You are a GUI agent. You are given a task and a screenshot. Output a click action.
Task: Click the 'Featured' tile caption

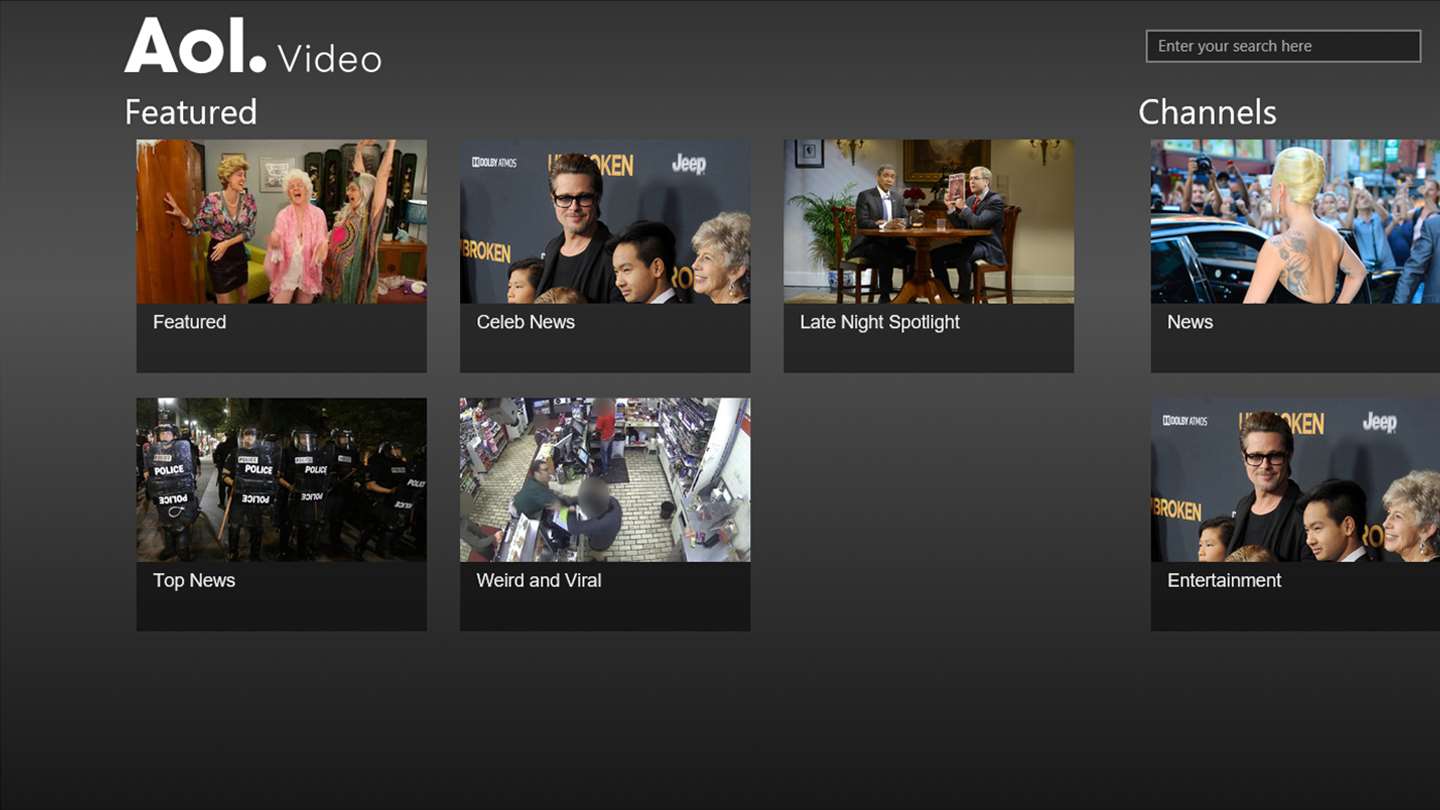tap(190, 322)
